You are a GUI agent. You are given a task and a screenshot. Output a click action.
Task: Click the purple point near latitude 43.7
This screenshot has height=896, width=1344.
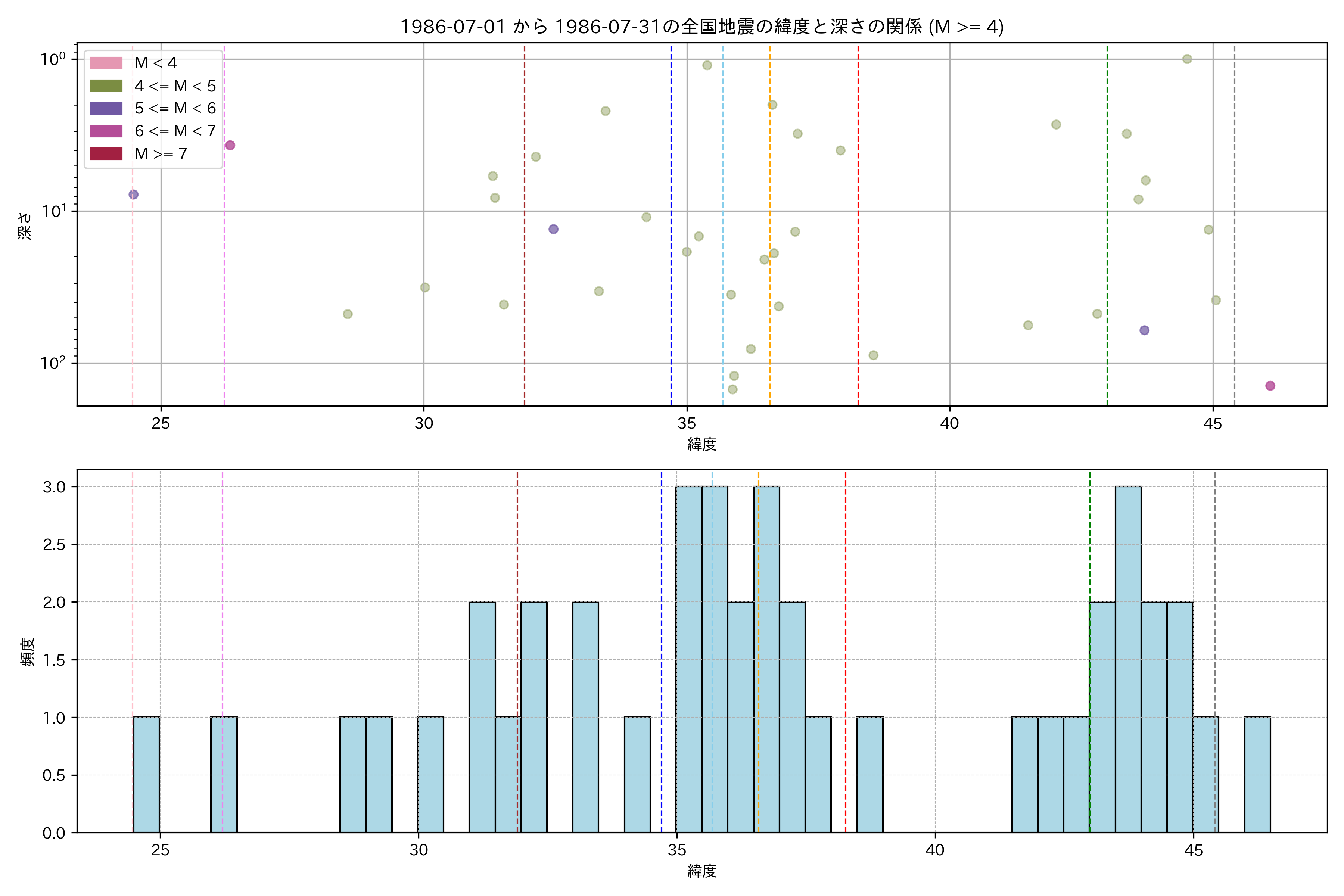1144,330
